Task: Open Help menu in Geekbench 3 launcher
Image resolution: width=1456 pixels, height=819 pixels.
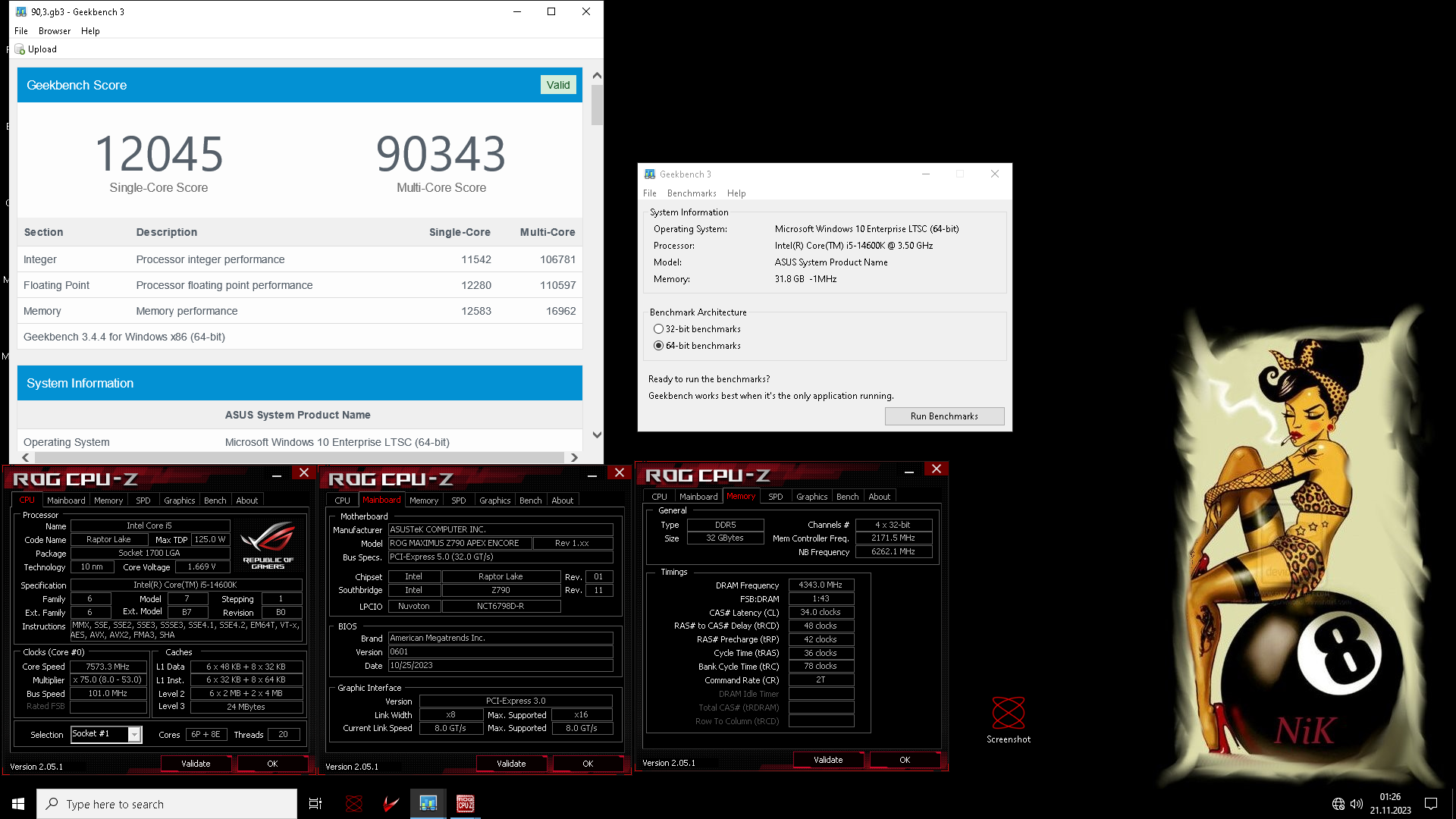Action: click(736, 193)
